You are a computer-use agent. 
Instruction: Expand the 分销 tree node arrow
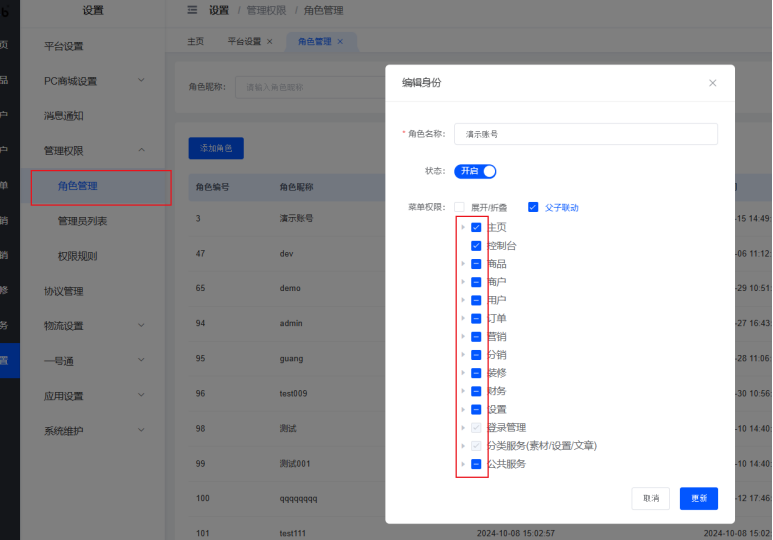pos(463,355)
